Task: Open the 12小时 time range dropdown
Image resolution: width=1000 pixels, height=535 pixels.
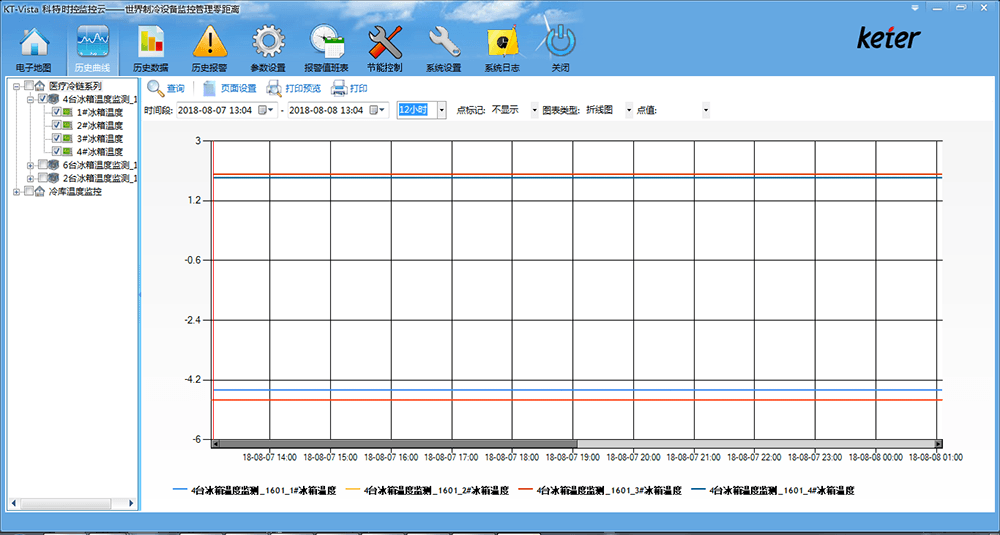Action: (442, 110)
